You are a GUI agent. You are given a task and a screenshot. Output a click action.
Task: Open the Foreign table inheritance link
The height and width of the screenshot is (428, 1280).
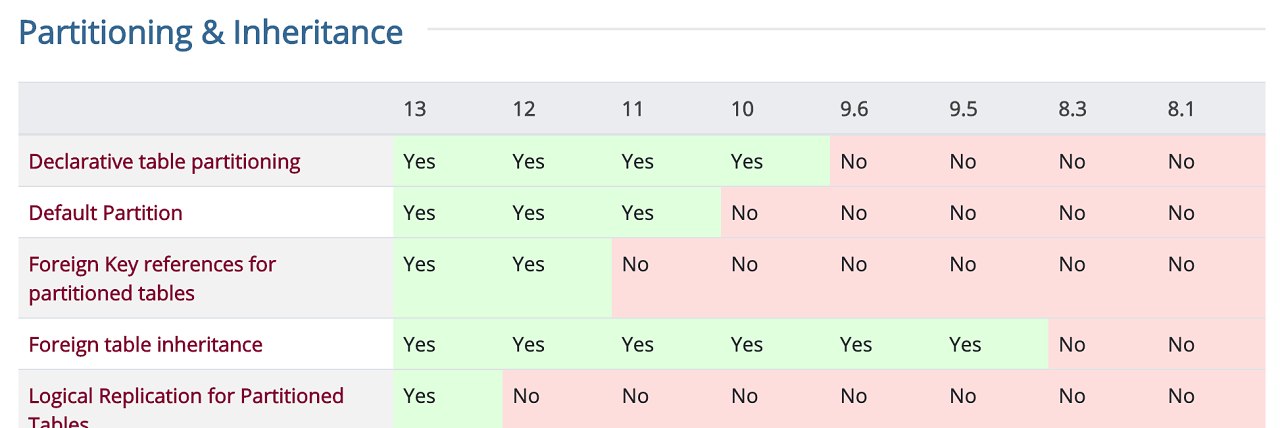click(145, 344)
